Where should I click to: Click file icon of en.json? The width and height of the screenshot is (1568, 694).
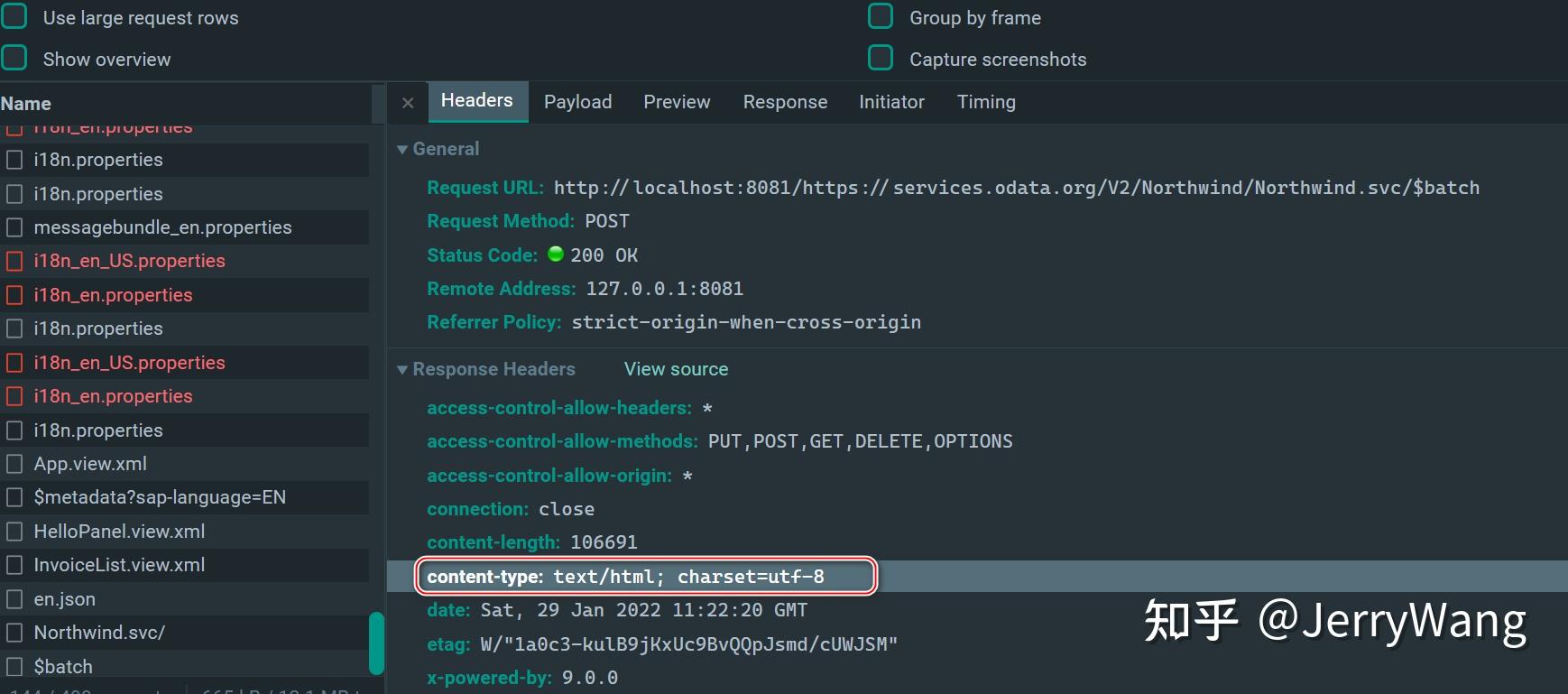tap(14, 599)
